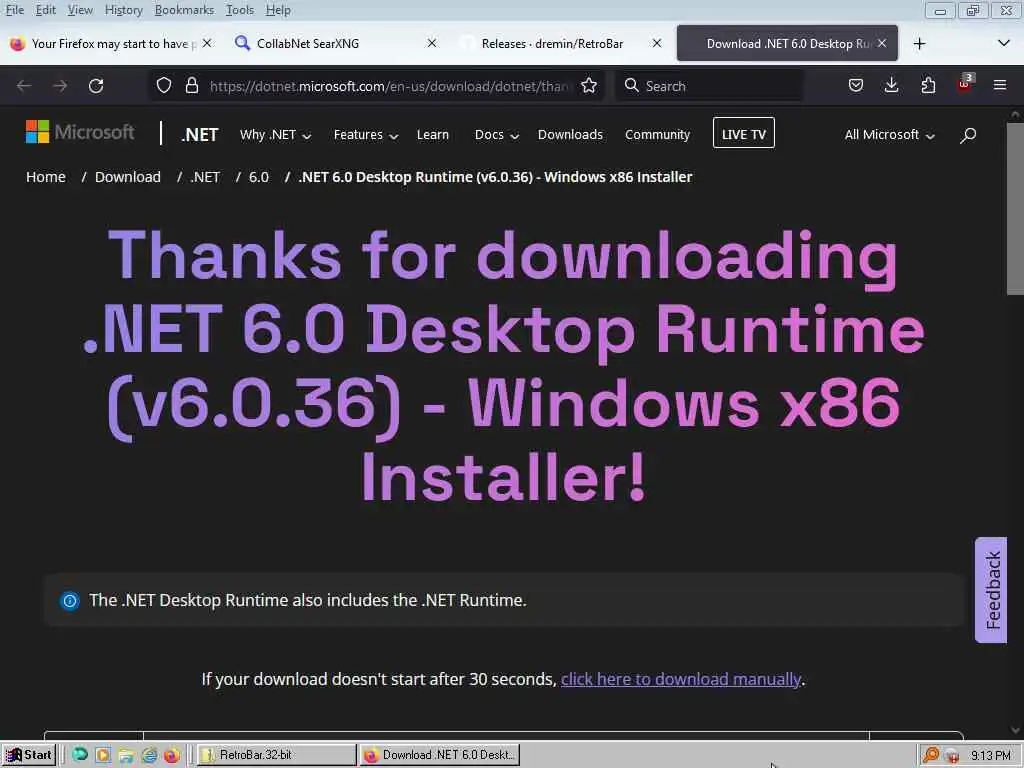Close the CollabNet SearXNG tab
The width and height of the screenshot is (1024, 768).
432,43
